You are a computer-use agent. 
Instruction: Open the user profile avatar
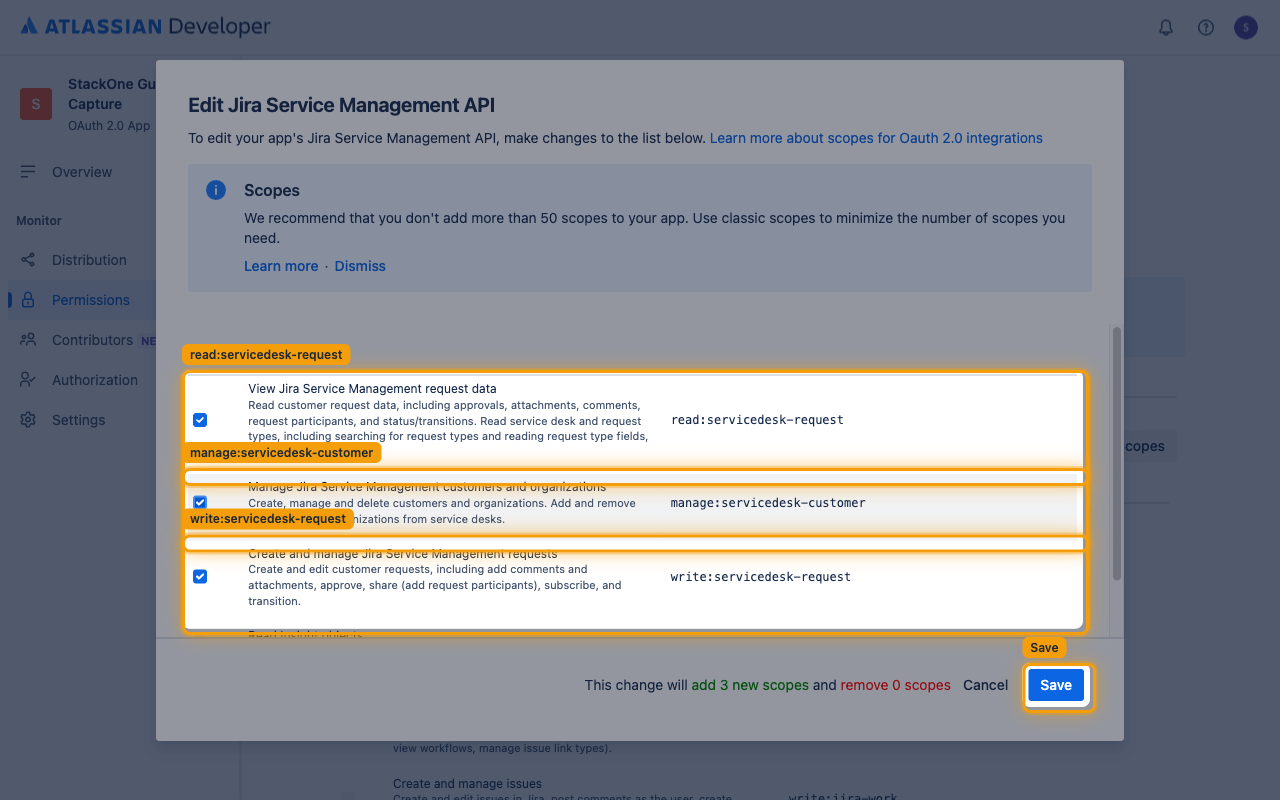point(1245,28)
